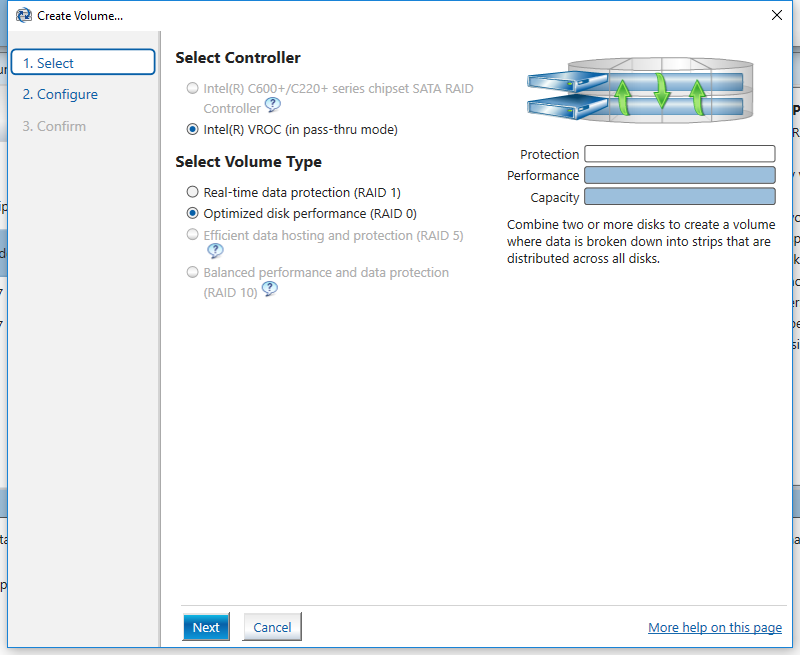Image resolution: width=800 pixels, height=655 pixels.
Task: Click the Protection level bar
Action: tap(680, 154)
